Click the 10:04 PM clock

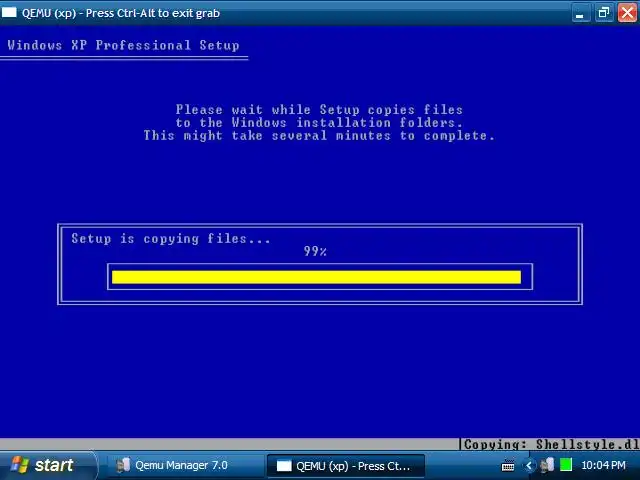pos(603,465)
